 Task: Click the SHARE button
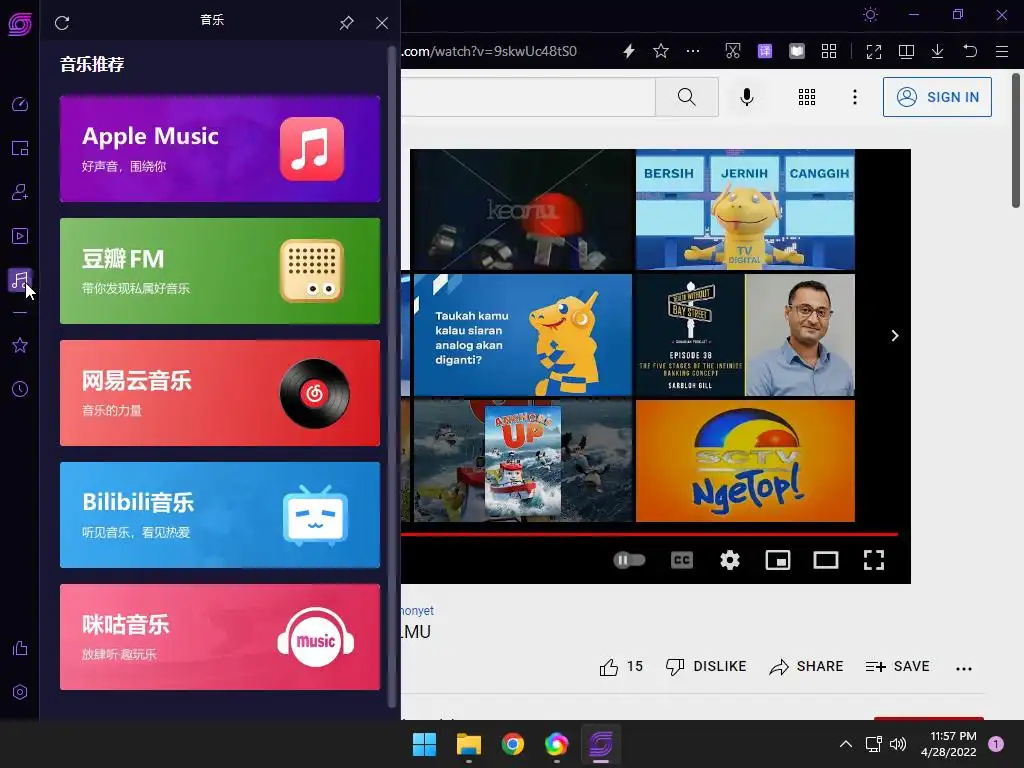pos(806,667)
